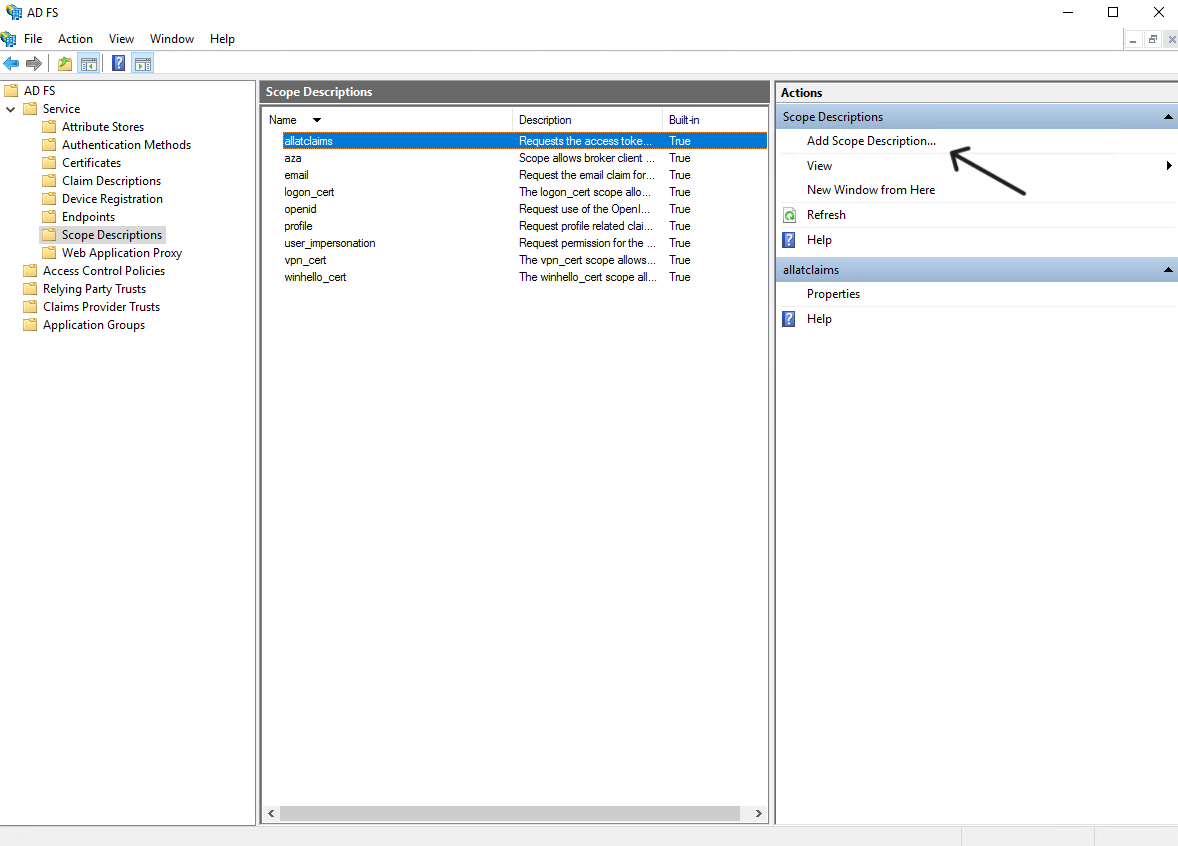Select the email scope row
The height and width of the screenshot is (846, 1178).
(x=524, y=175)
